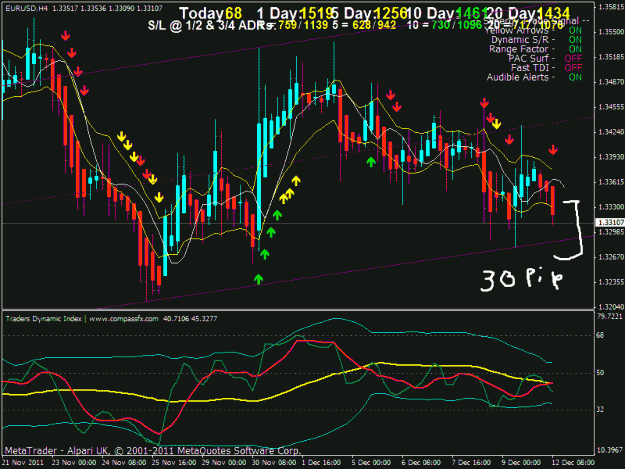Click the '25 Nov 16:00' time label
Viewport: 625px width, 469px height.
(x=174, y=462)
